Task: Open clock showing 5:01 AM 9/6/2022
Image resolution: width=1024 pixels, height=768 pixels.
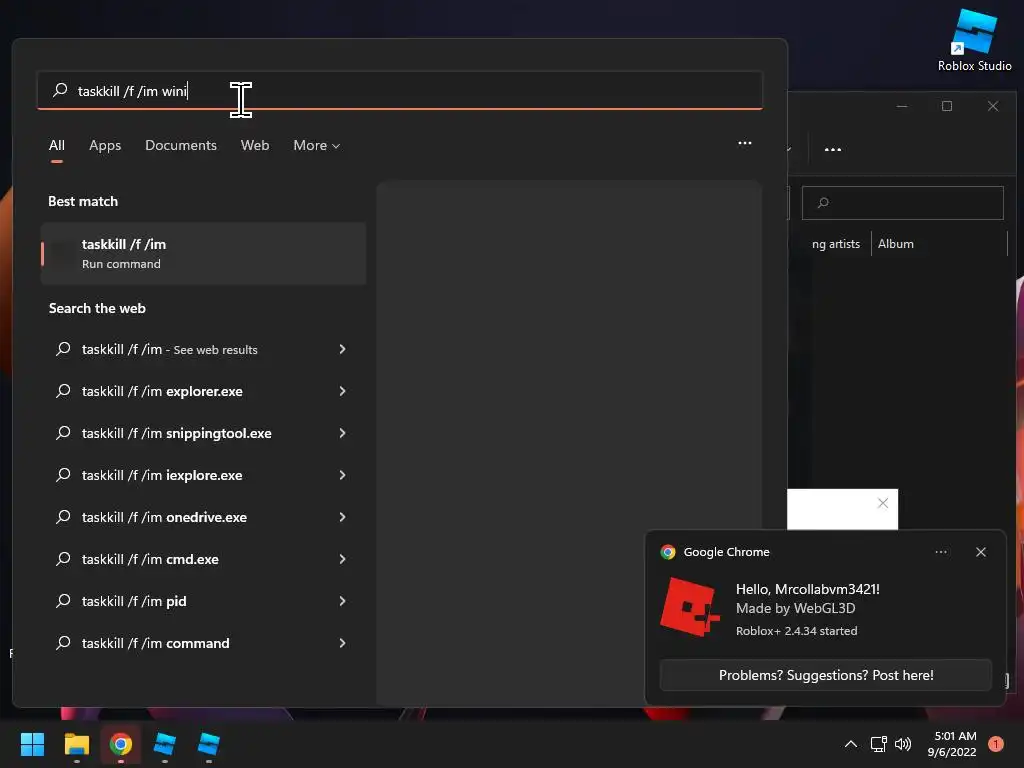Action: point(952,744)
